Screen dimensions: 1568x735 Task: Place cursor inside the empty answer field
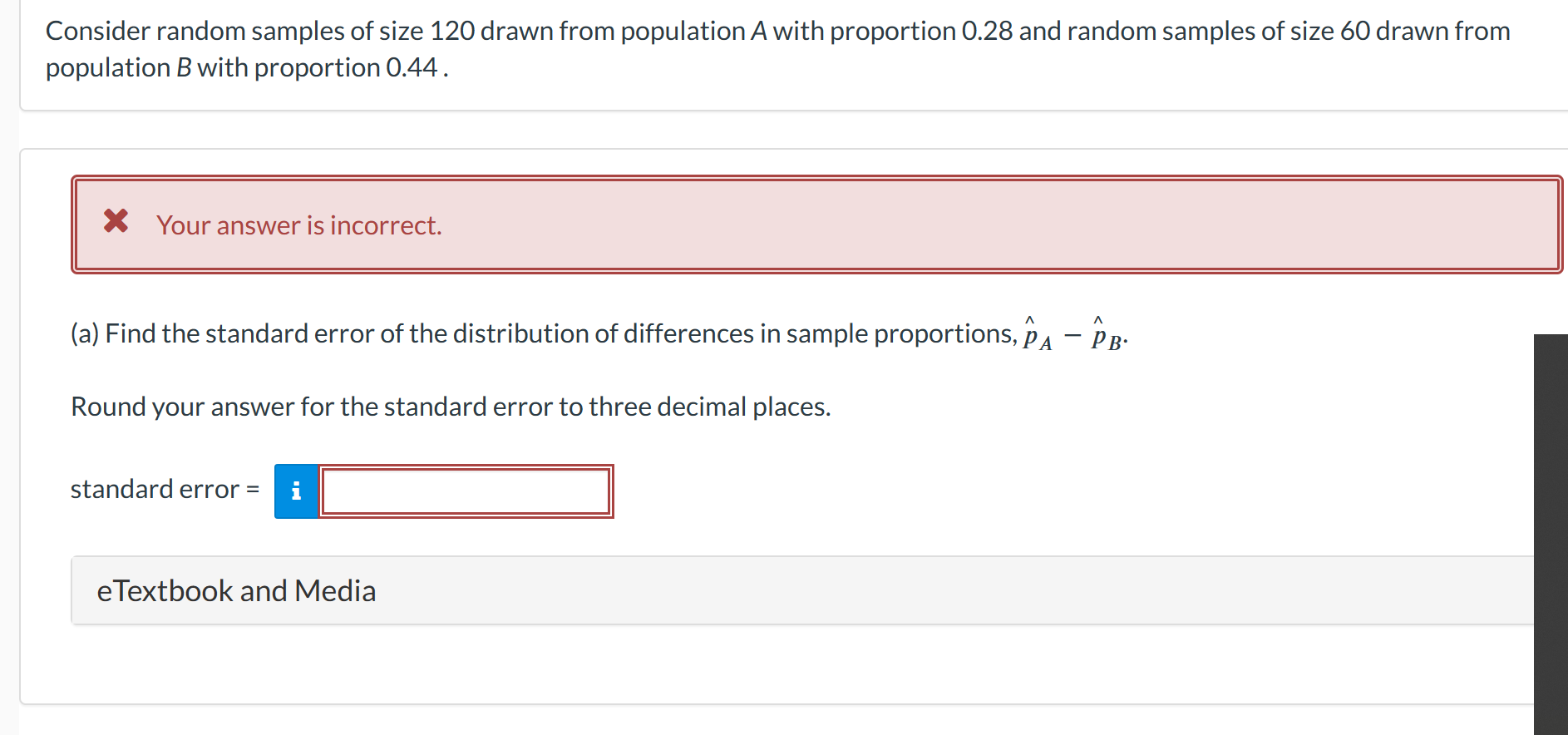click(x=466, y=491)
